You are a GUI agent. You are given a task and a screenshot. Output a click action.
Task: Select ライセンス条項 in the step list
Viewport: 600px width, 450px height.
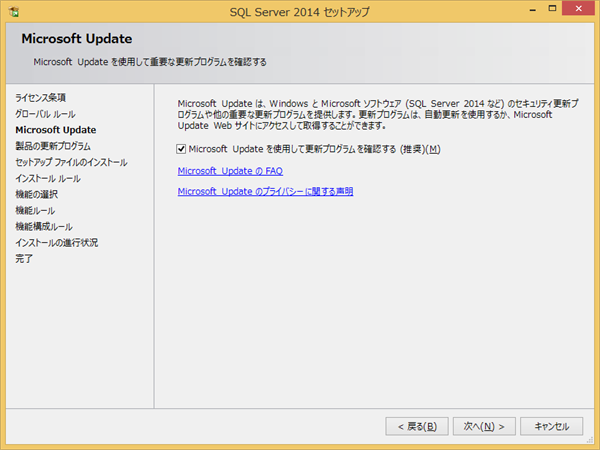[41, 98]
